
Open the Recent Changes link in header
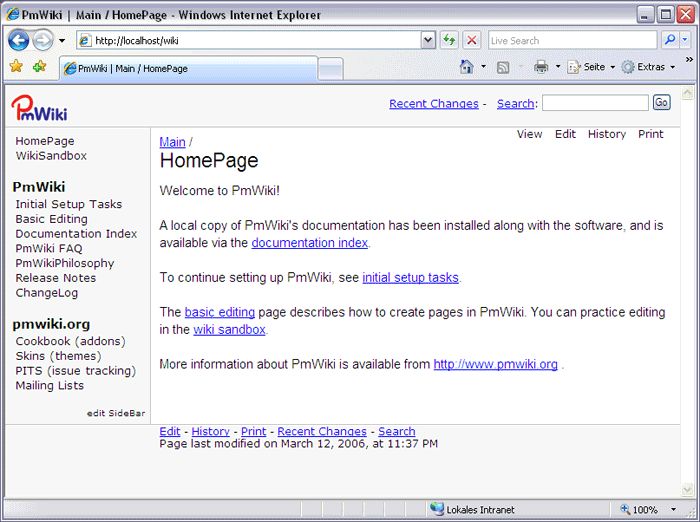point(434,104)
